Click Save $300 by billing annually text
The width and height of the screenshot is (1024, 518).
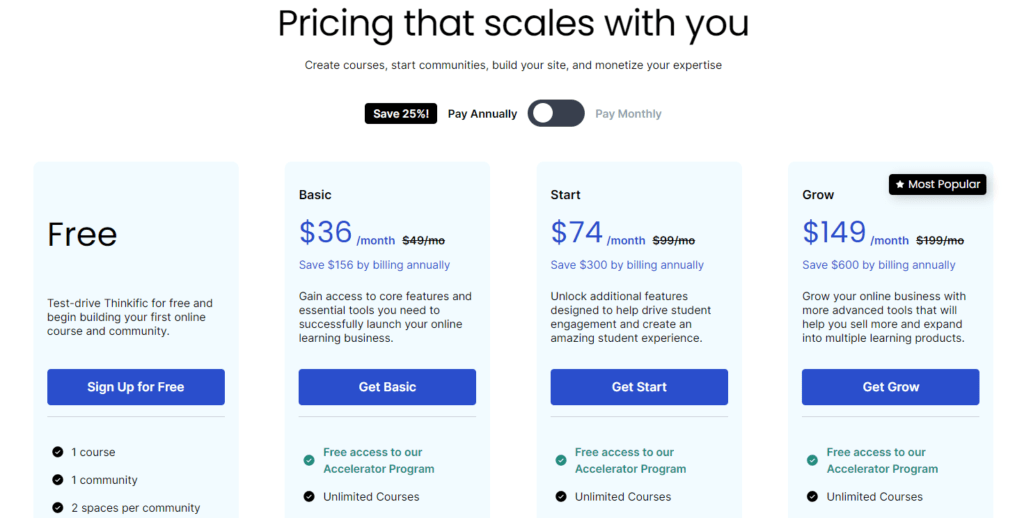tap(627, 265)
